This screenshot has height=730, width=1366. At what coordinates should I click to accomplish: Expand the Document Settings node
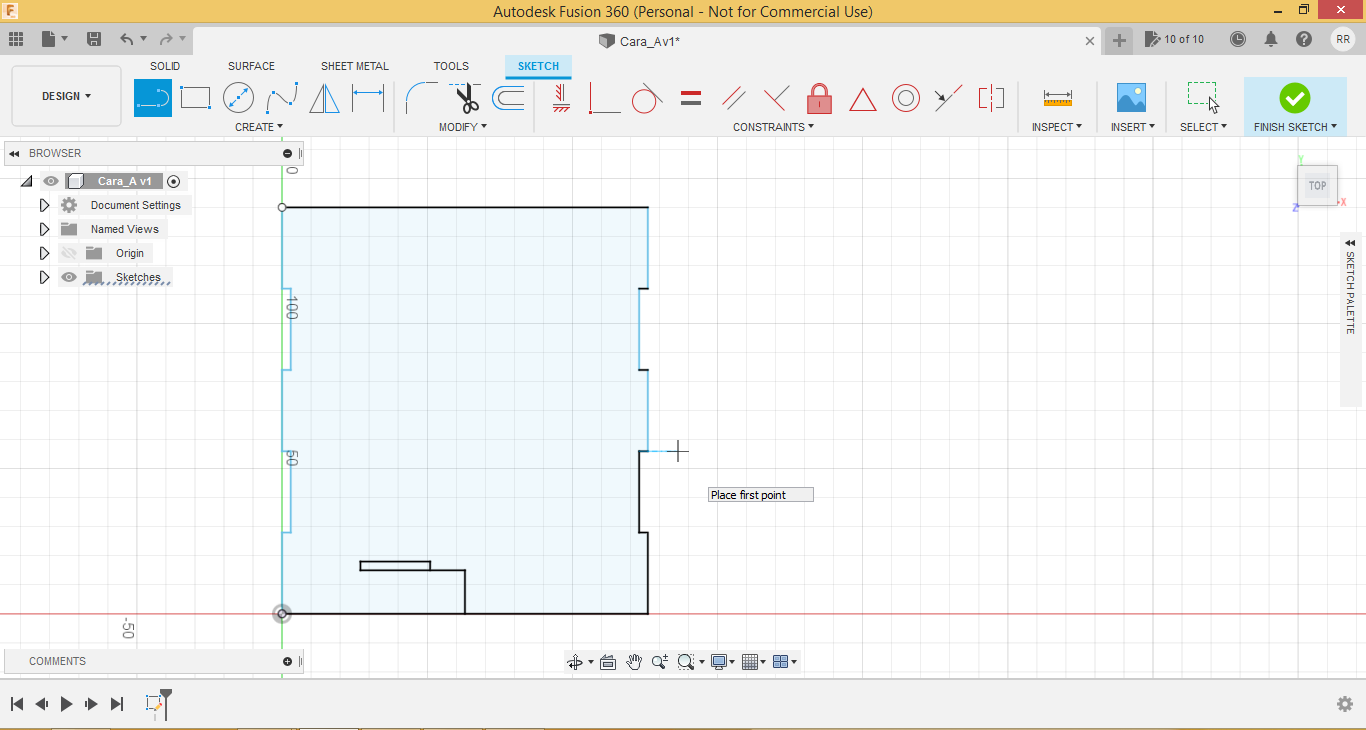point(44,205)
